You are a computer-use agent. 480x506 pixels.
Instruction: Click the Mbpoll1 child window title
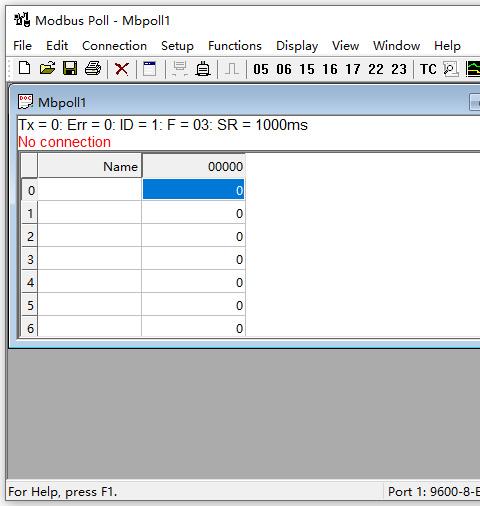tap(62, 102)
